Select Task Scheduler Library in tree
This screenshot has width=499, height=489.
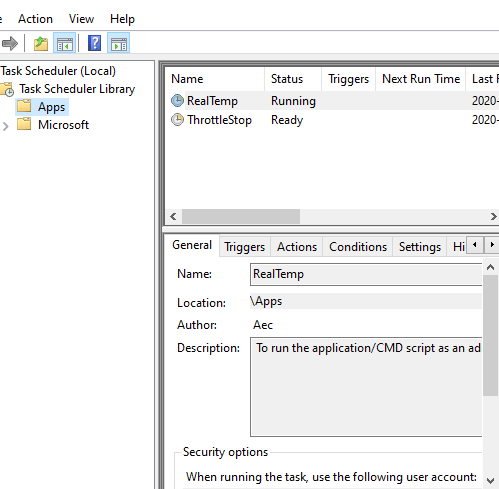(x=77, y=89)
